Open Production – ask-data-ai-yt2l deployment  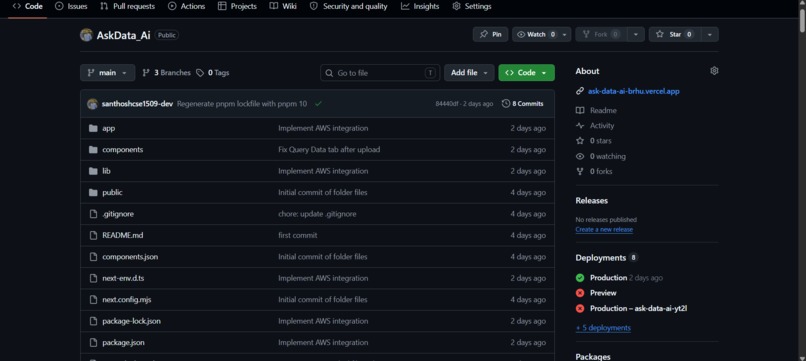638,309
